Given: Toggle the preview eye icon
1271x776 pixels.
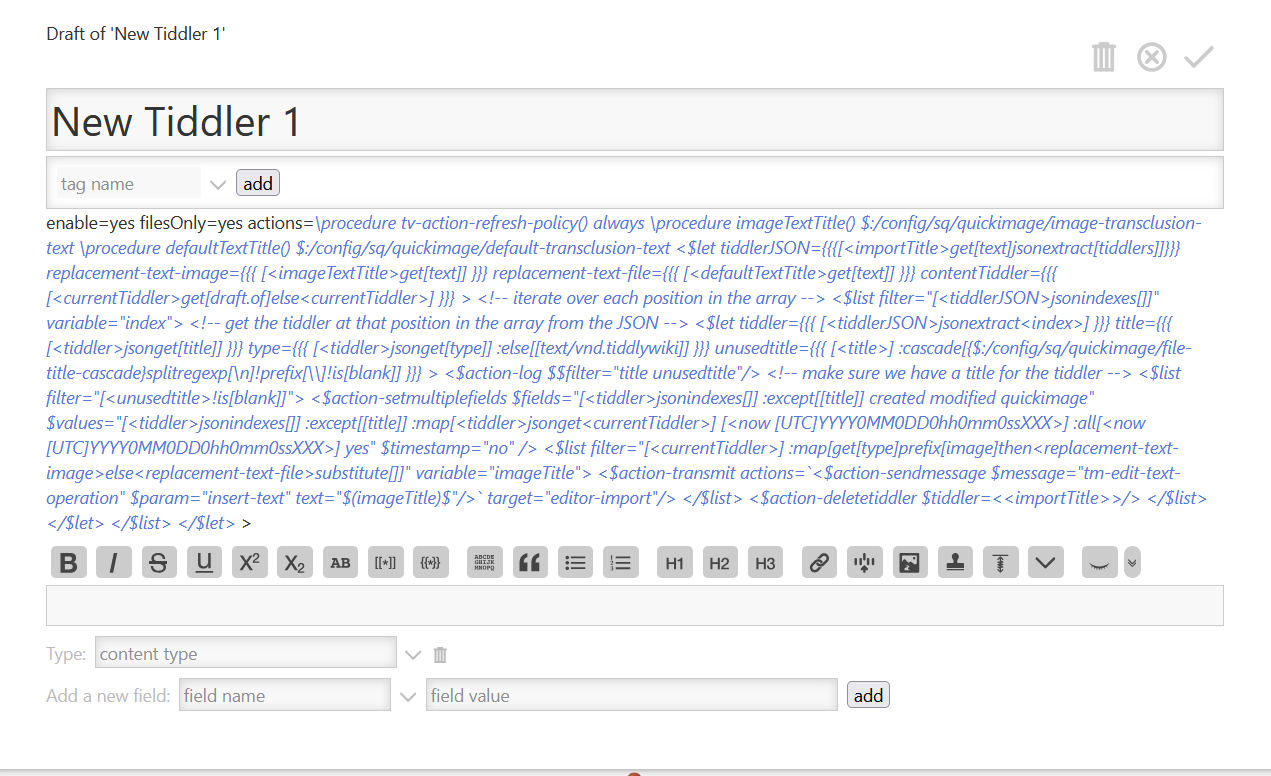Looking at the screenshot, I should pyautogui.click(x=1100, y=563).
